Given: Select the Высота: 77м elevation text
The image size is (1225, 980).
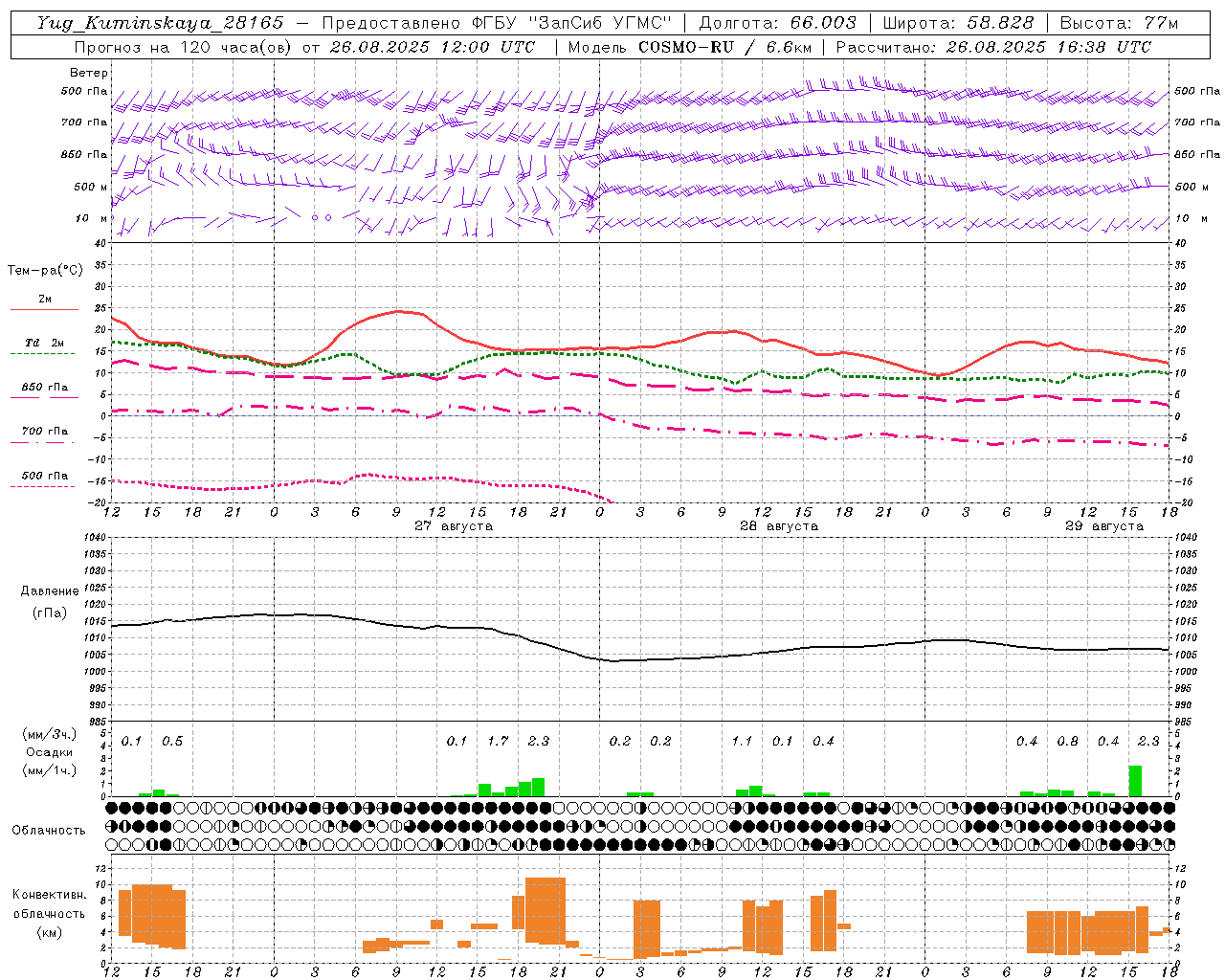Looking at the screenshot, I should [x=1120, y=23].
